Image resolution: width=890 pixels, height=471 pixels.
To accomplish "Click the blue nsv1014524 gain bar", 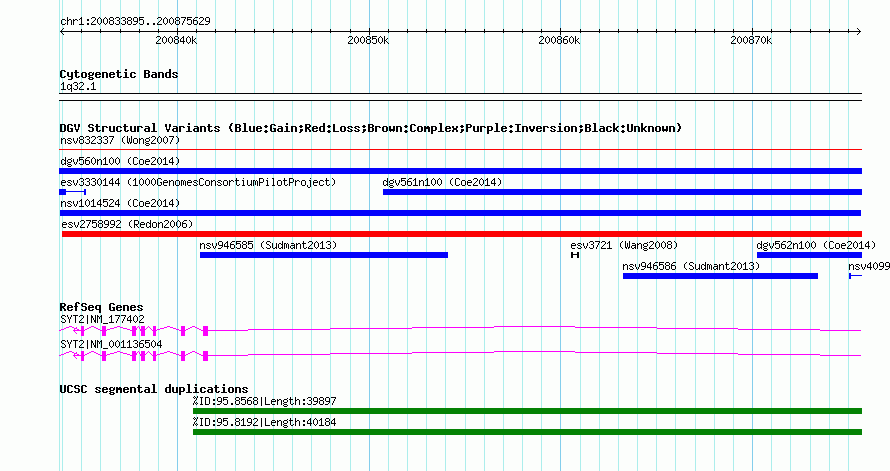I will tap(460, 213).
